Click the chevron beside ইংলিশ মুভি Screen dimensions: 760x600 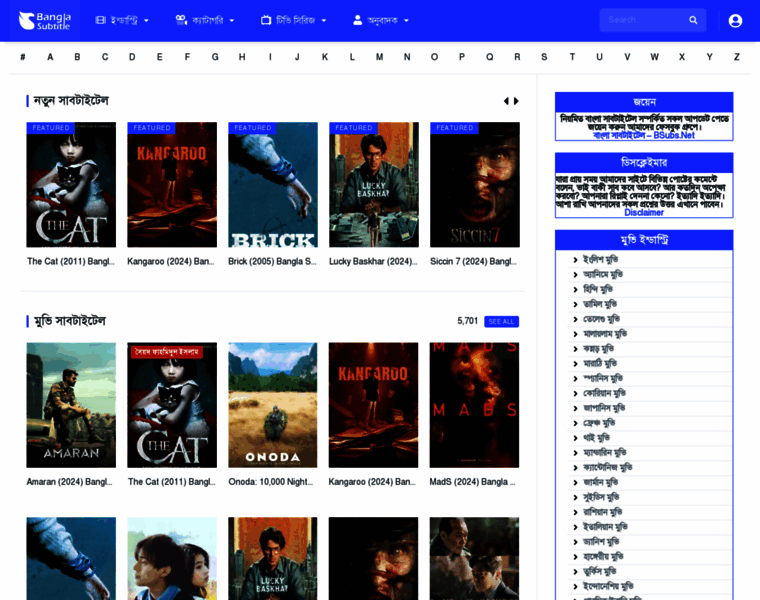coord(575,260)
